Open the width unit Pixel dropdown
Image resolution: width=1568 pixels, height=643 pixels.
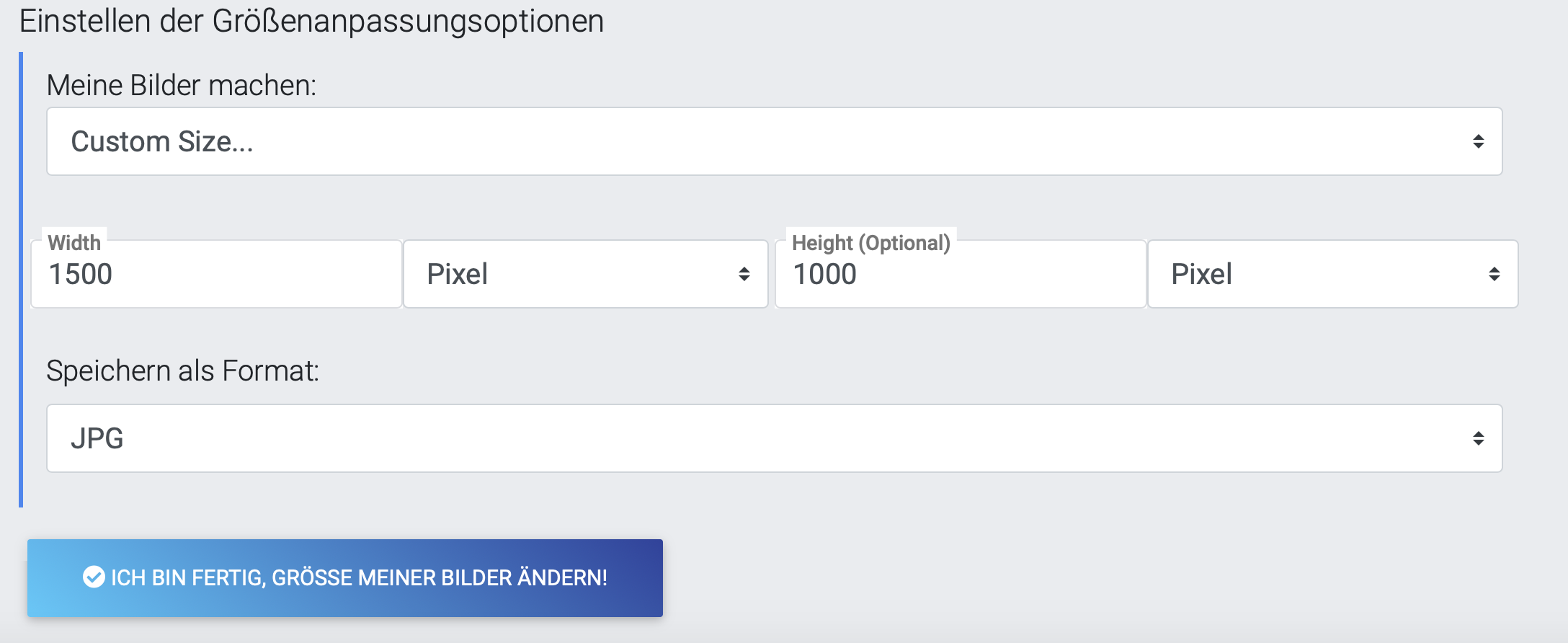click(586, 274)
